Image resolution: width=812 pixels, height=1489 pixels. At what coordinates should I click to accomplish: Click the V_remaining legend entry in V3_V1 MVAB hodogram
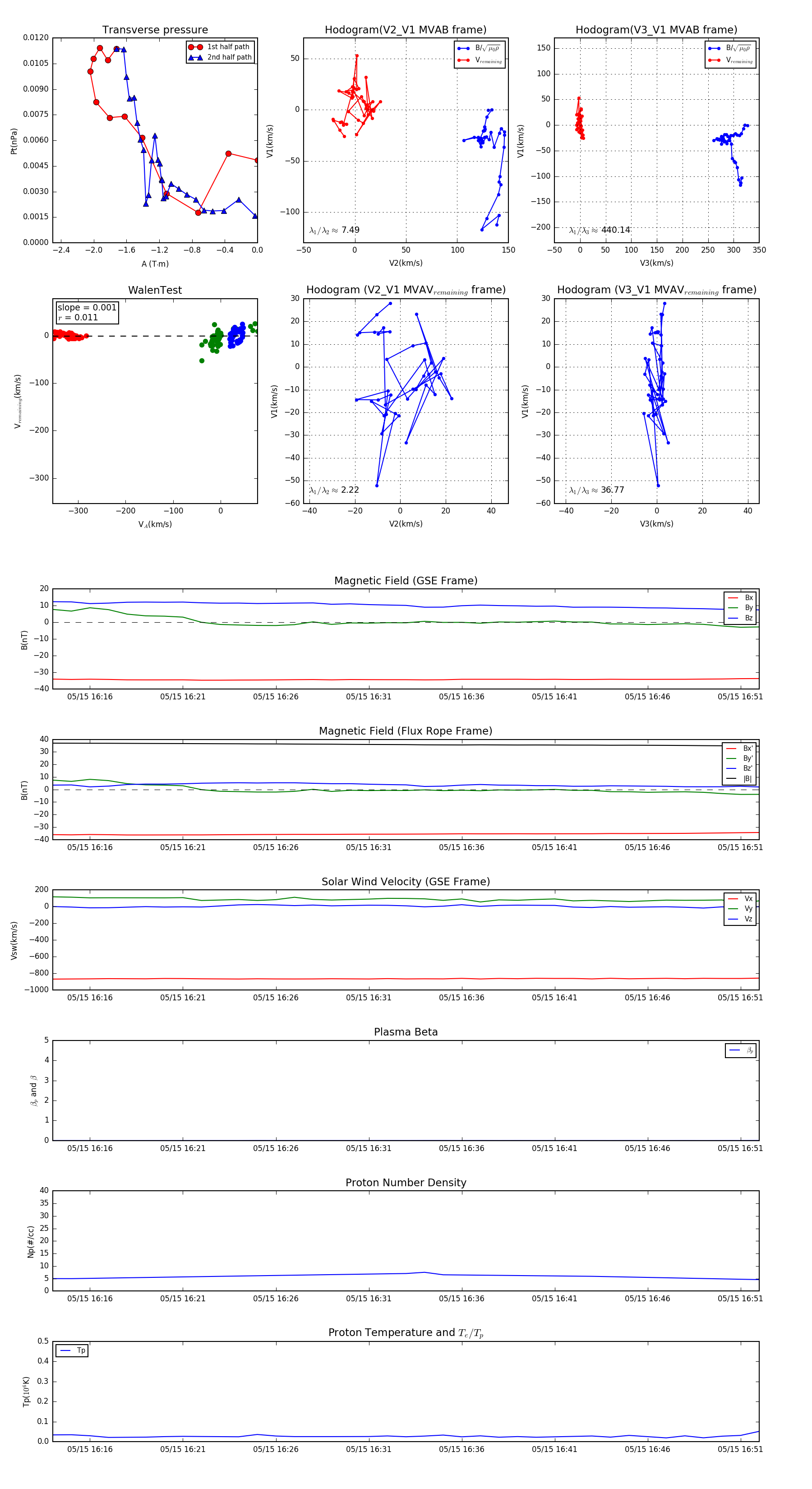point(730,60)
